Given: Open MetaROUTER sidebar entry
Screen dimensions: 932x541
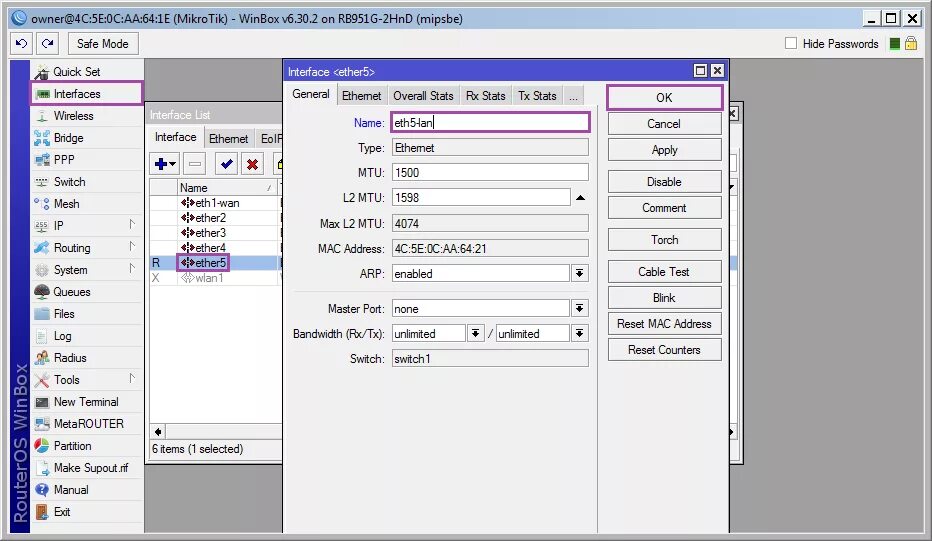Looking at the screenshot, I should click(87, 424).
